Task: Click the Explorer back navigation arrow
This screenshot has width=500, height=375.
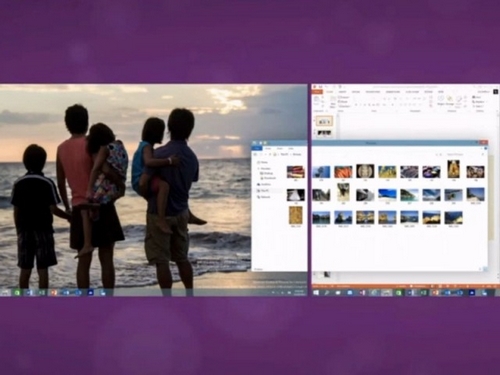Action: coord(256,154)
